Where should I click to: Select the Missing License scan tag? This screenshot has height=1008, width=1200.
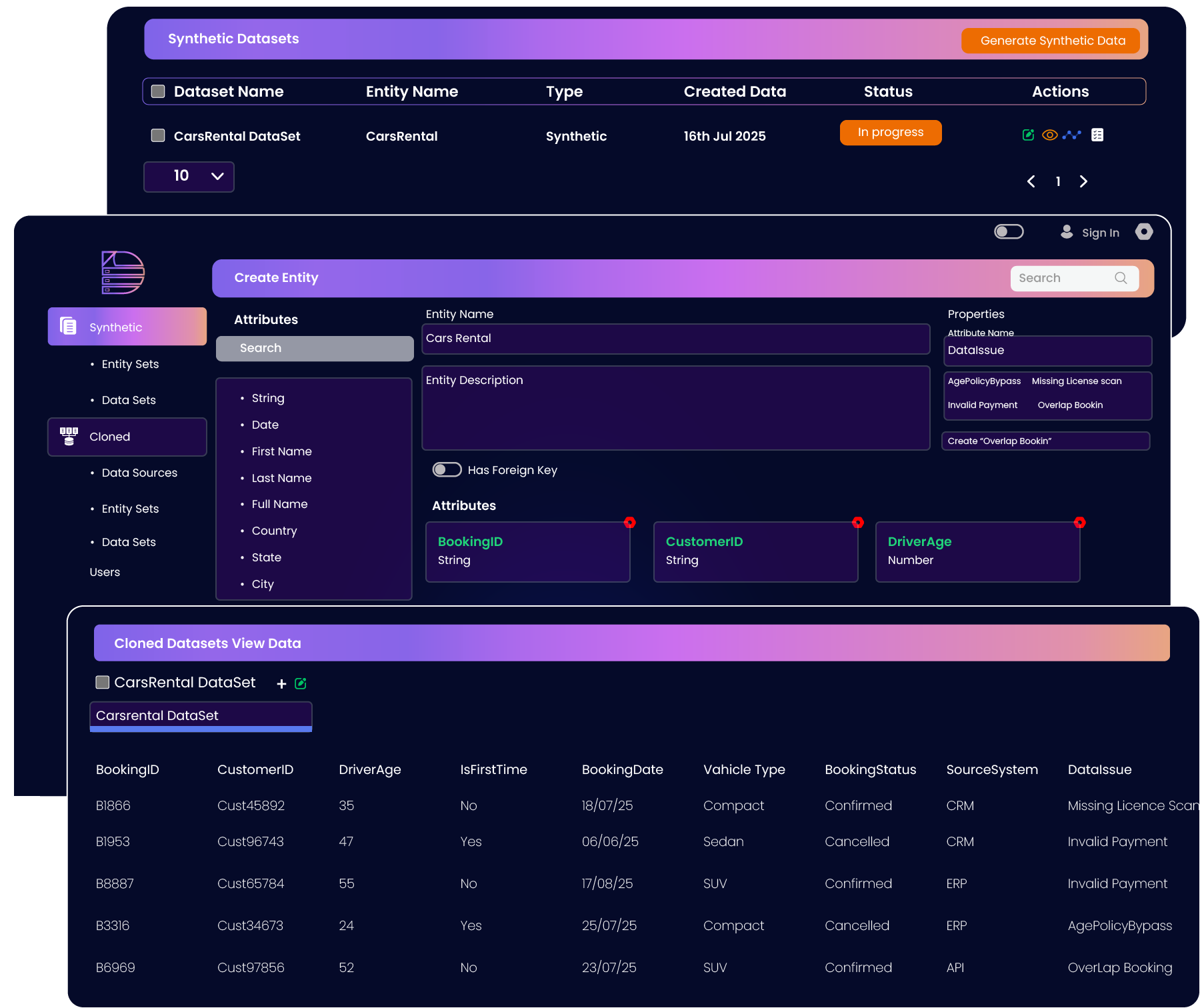pos(1077,381)
